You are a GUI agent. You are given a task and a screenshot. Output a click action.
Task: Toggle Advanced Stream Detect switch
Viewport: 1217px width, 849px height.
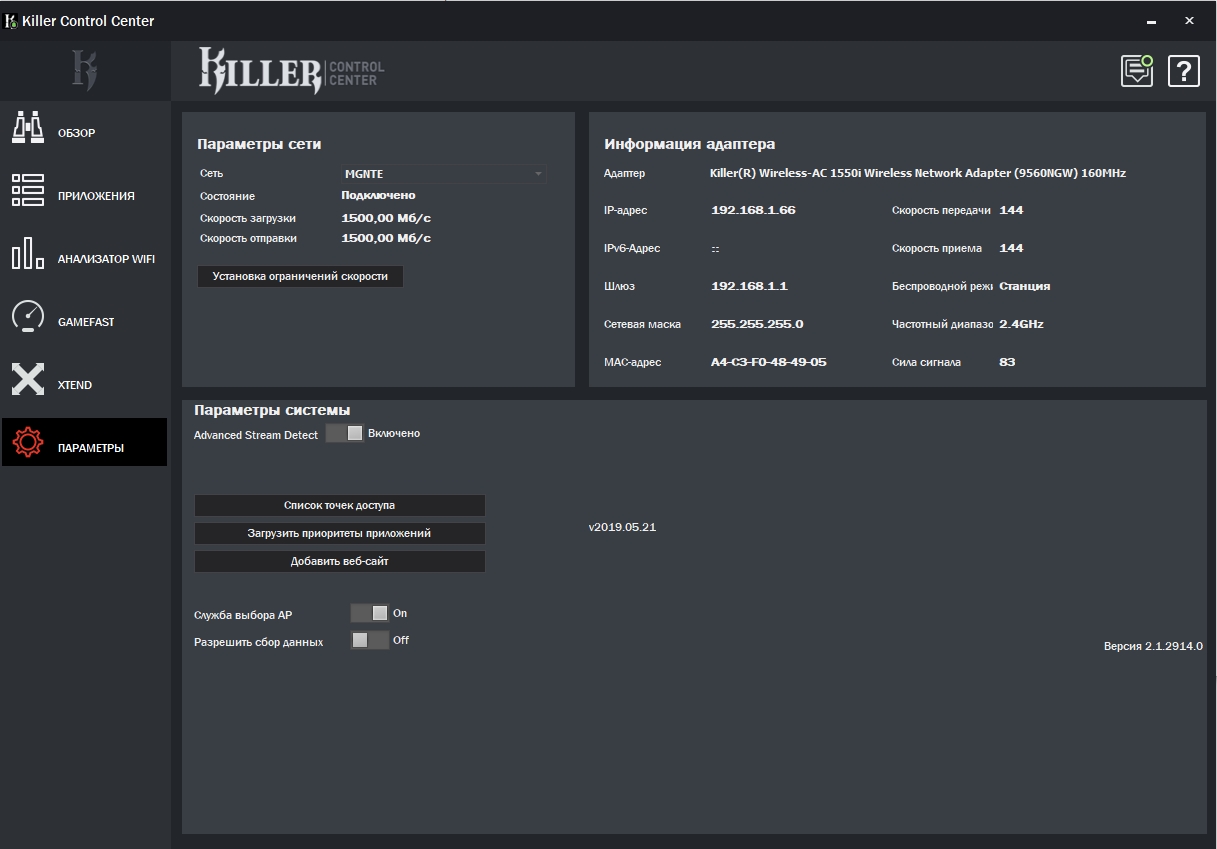(x=344, y=433)
